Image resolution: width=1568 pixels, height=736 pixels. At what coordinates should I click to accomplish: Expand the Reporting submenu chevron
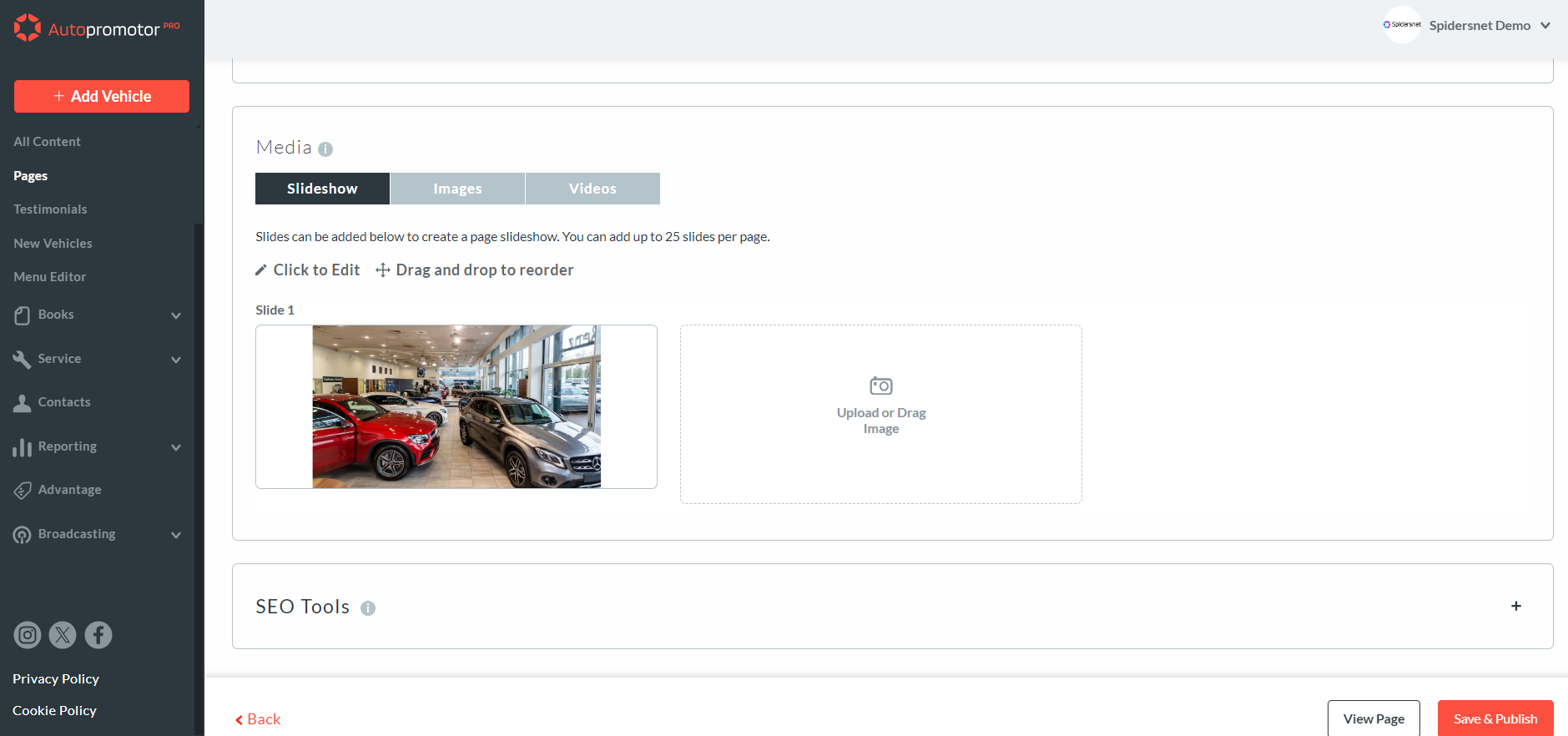click(176, 447)
